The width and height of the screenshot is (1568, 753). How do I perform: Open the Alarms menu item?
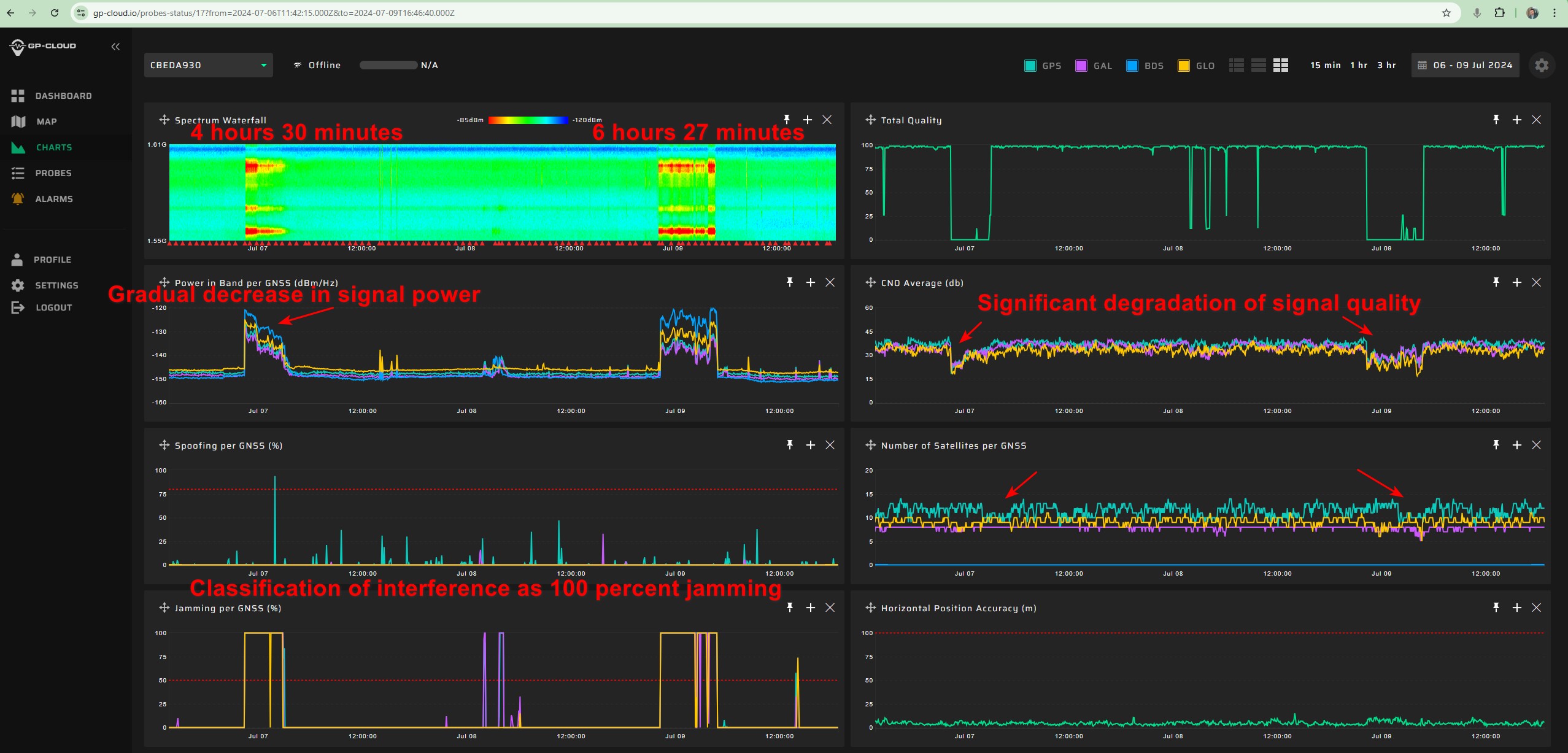pyautogui.click(x=54, y=199)
